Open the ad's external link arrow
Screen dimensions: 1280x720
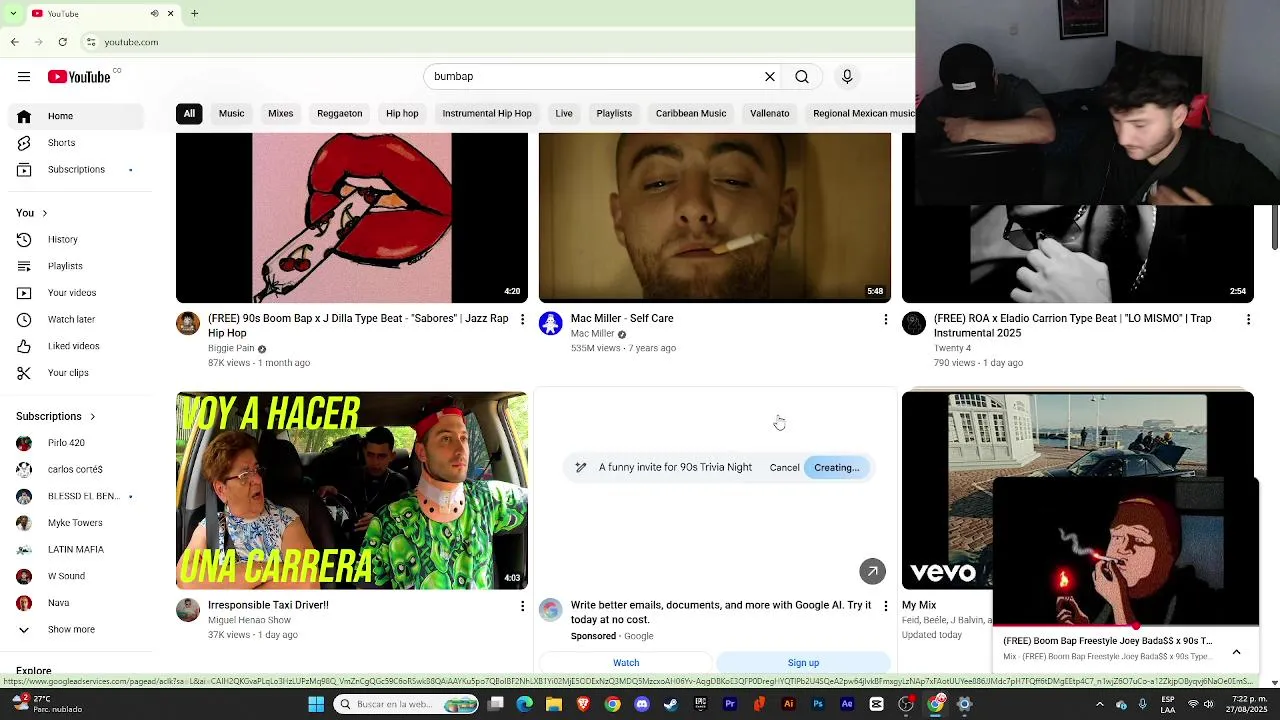pos(872,571)
